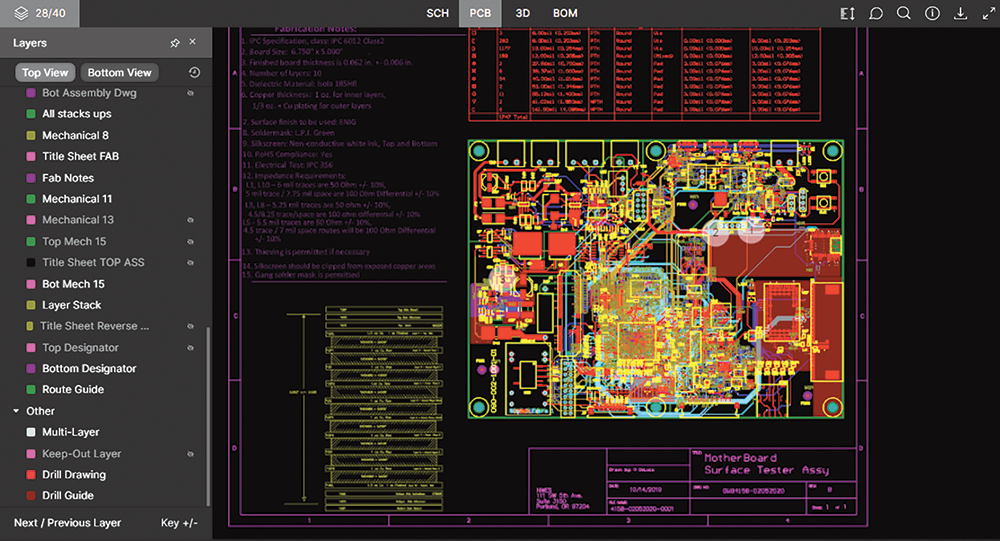Open the info icon in toolbar
1000x541 pixels.
pyautogui.click(x=932, y=13)
